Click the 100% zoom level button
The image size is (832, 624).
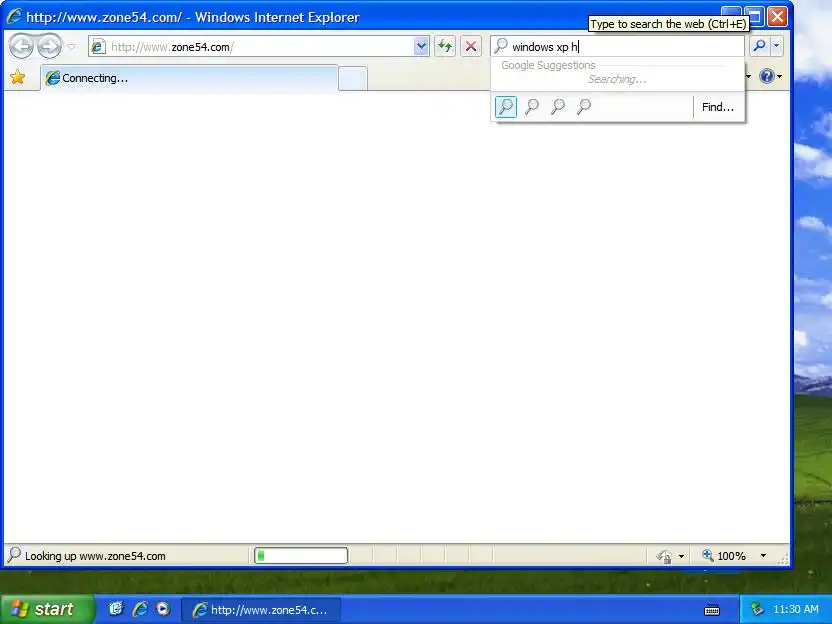[724, 556]
